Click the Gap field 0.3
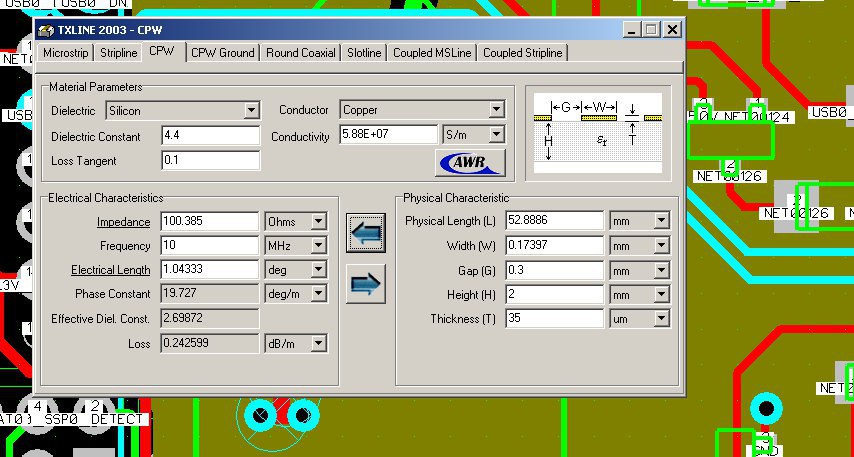This screenshot has height=457, width=854. (554, 270)
